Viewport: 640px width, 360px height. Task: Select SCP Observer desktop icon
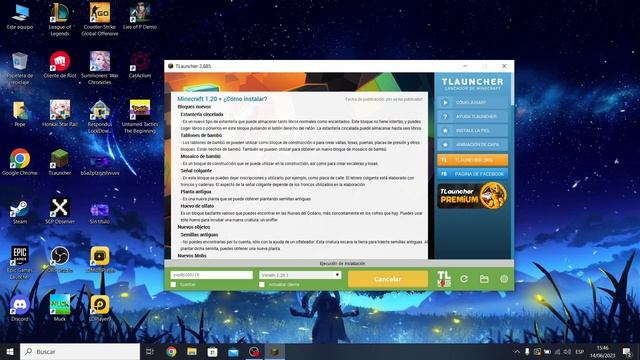pos(60,211)
